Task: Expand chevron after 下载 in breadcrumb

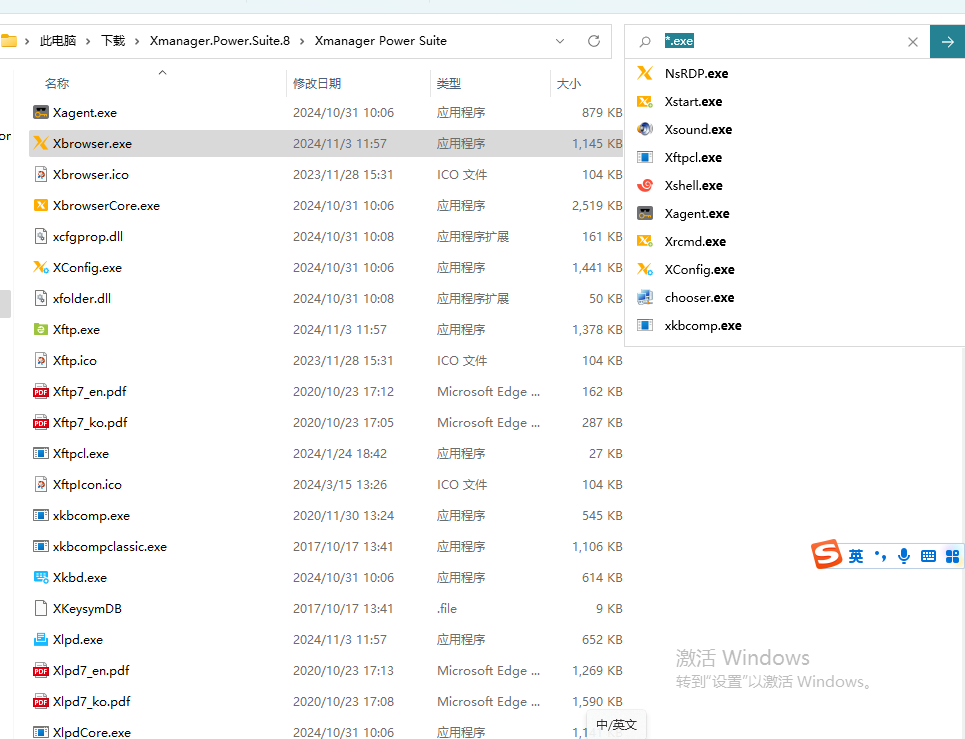Action: click(x=137, y=41)
